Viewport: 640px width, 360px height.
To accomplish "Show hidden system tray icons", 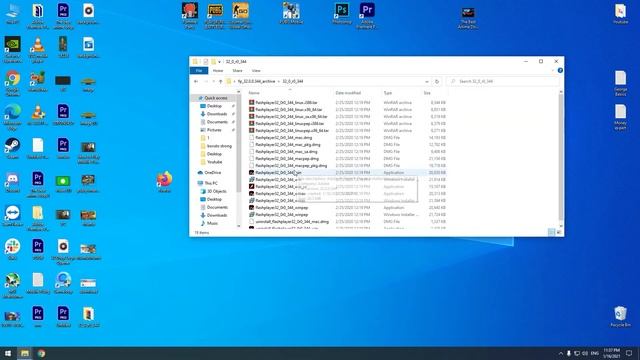I will coord(561,353).
